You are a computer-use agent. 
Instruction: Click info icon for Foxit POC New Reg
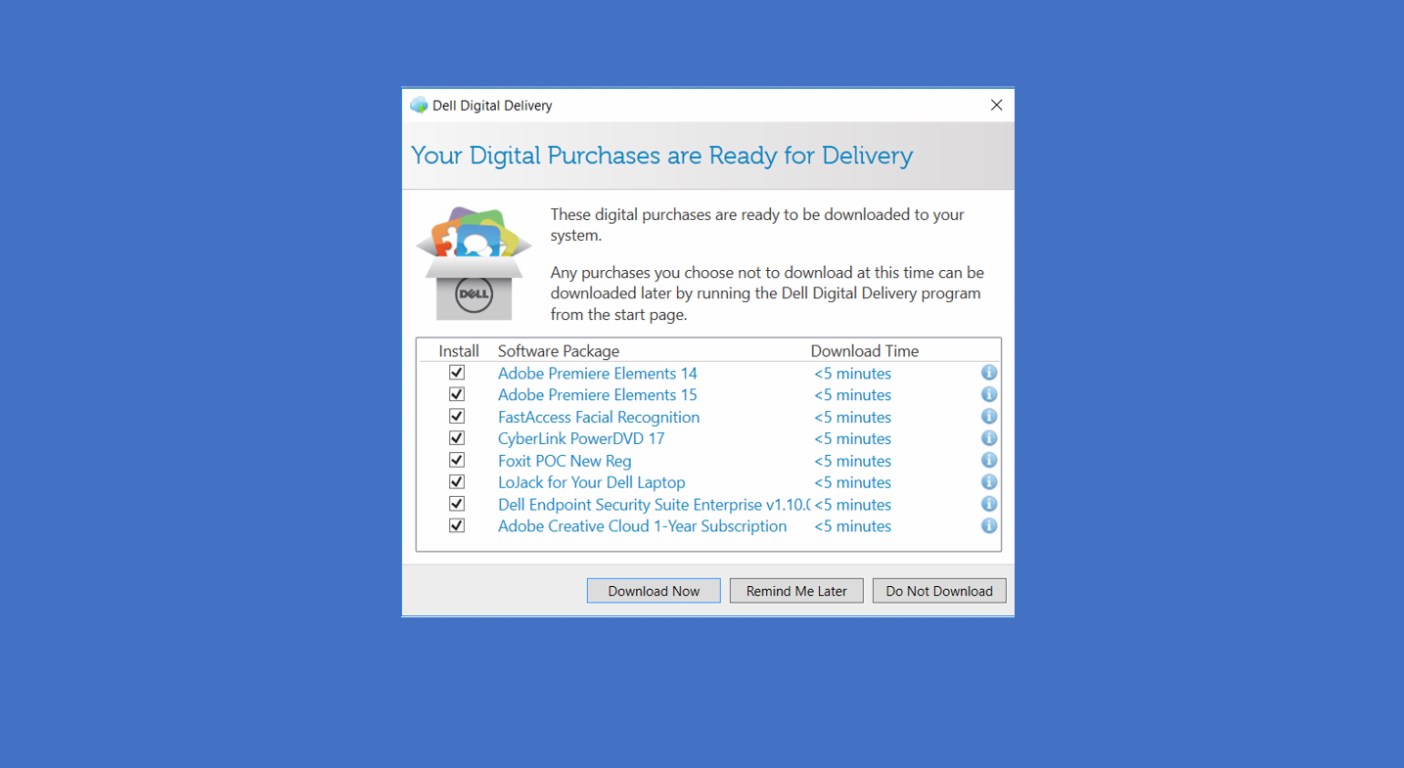tap(989, 460)
